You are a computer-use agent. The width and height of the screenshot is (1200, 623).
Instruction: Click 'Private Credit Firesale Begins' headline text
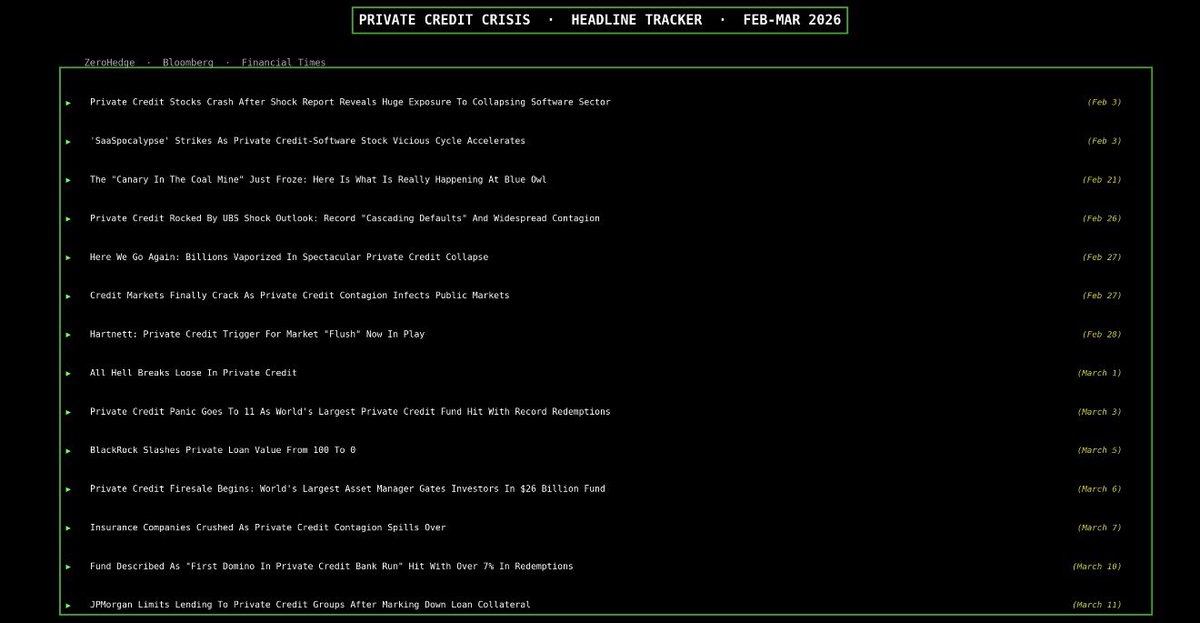pyautogui.click(x=347, y=489)
